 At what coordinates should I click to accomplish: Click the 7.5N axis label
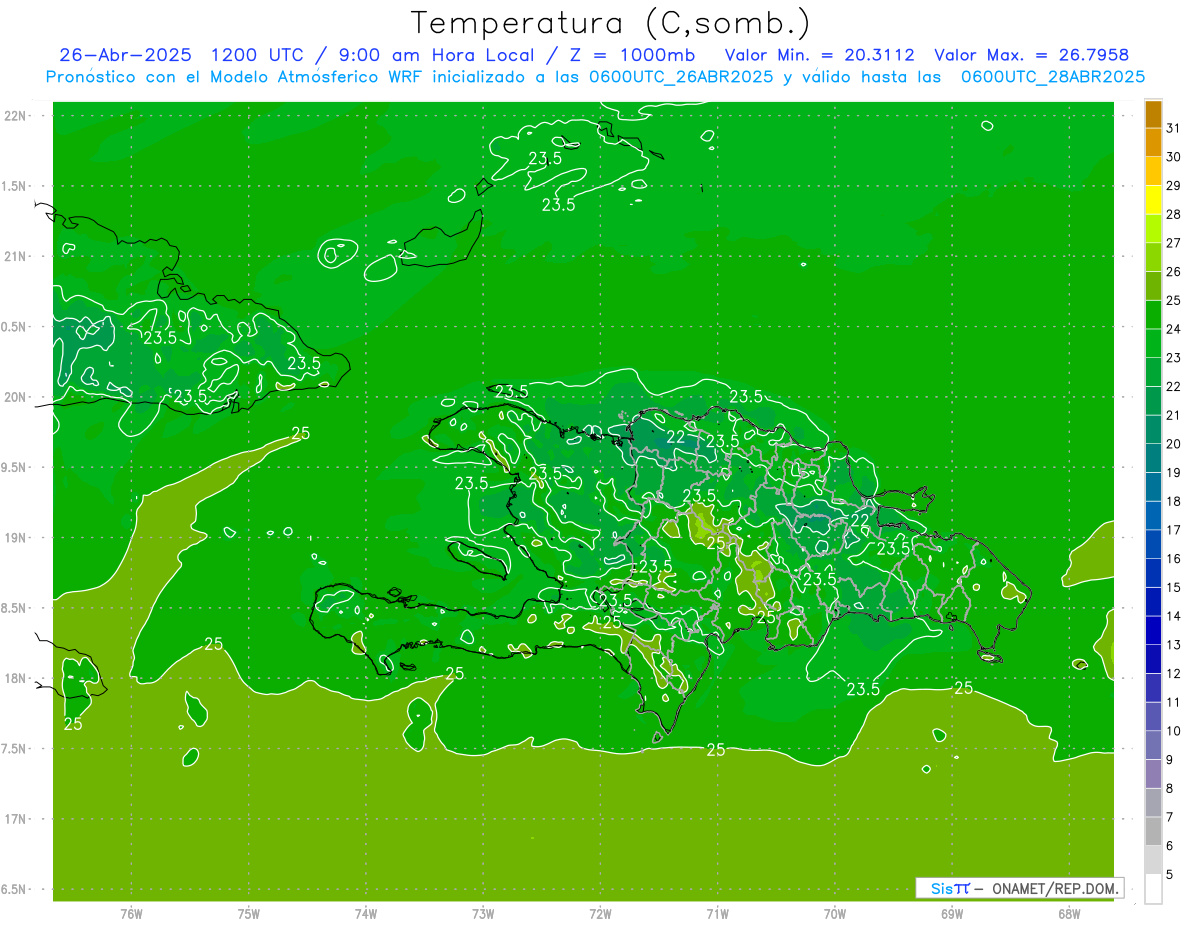coord(14,749)
